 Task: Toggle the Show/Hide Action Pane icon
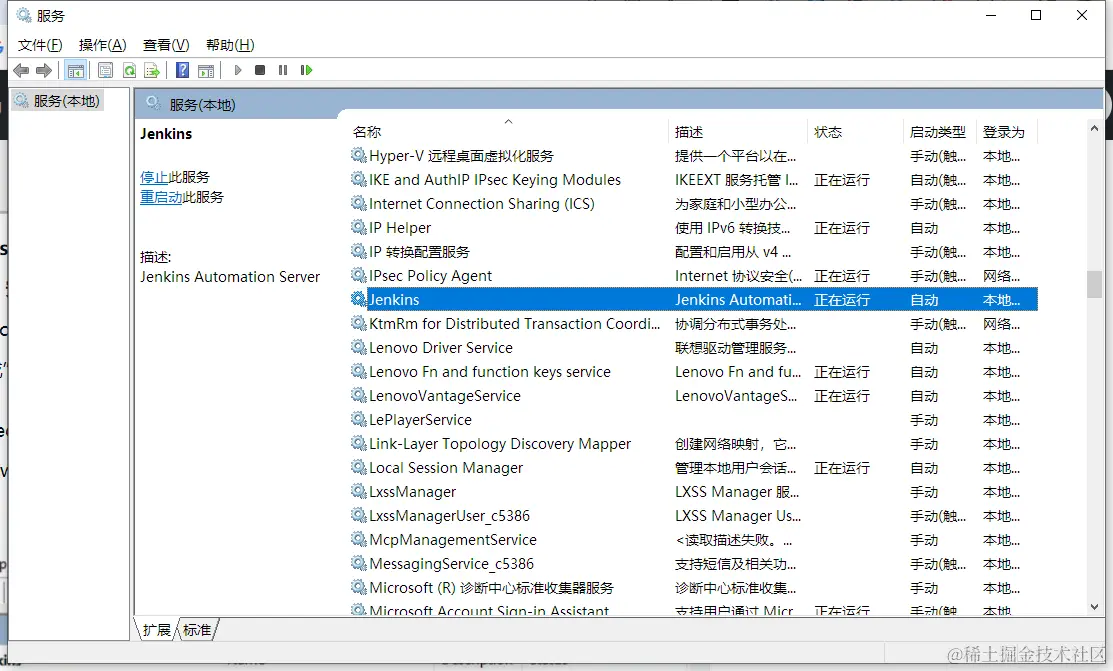(x=206, y=70)
